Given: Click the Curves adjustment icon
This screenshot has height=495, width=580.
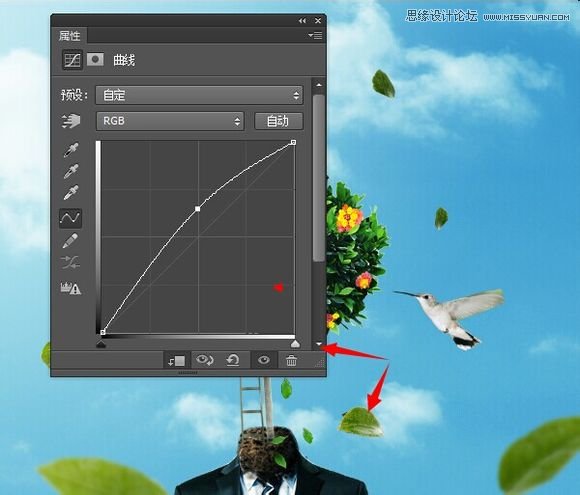Looking at the screenshot, I should (72, 60).
